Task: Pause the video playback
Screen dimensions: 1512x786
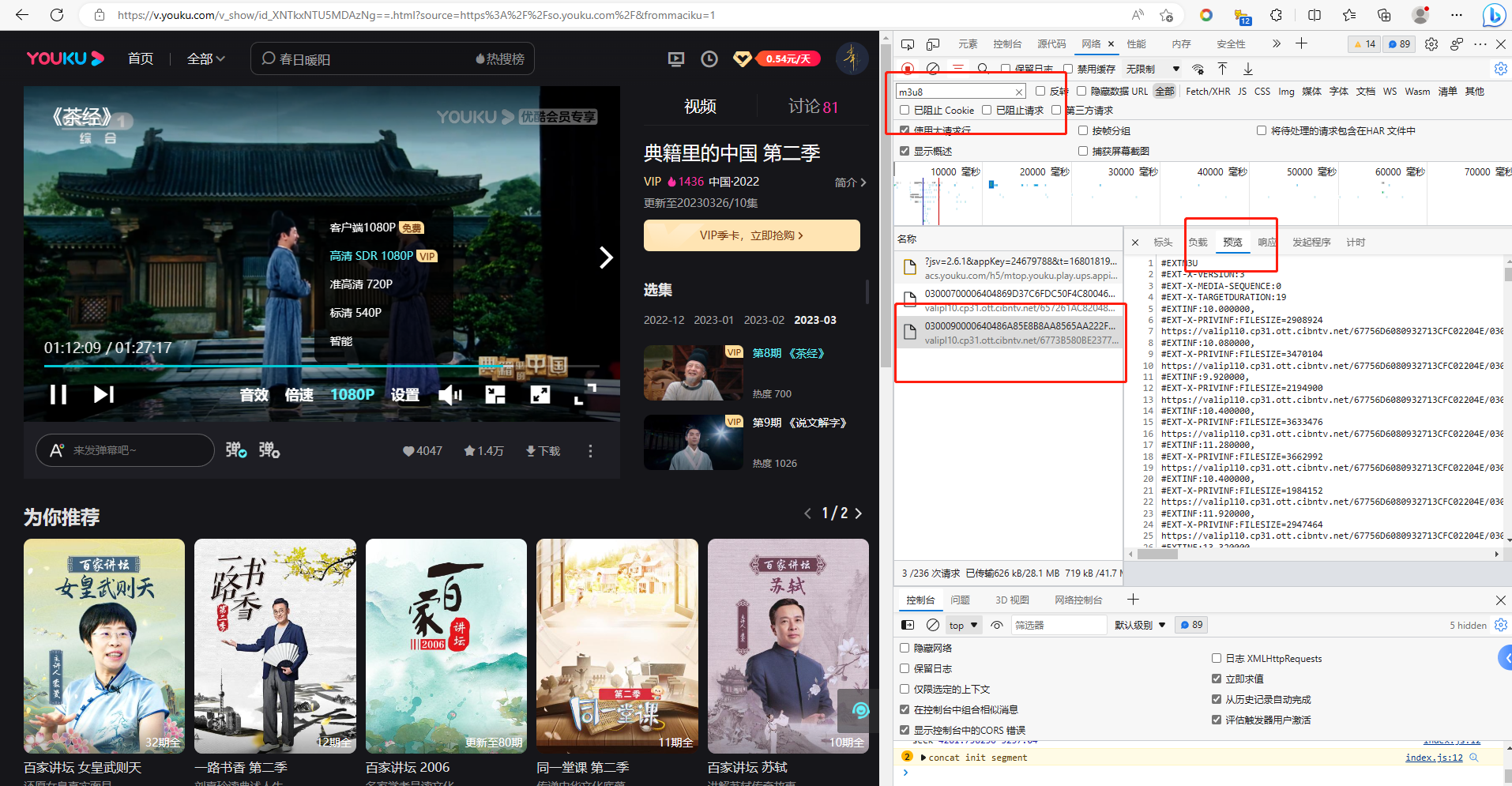Action: coord(58,394)
